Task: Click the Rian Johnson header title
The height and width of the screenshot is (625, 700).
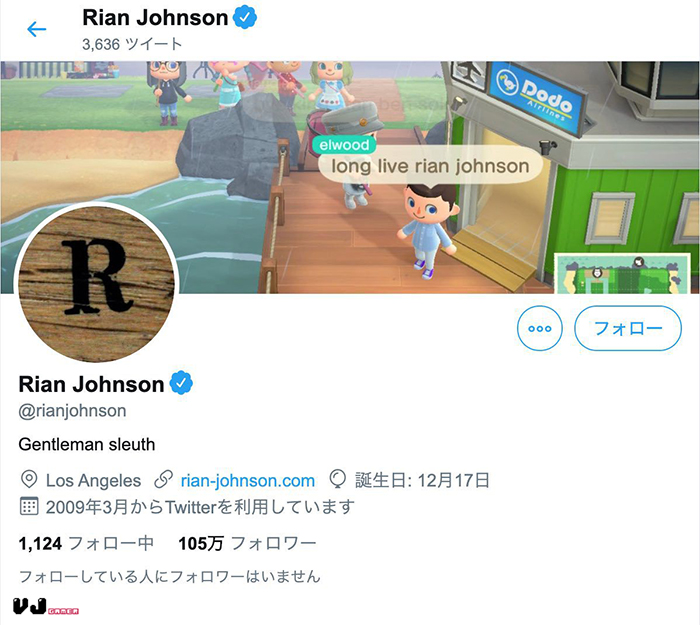Action: [155, 18]
